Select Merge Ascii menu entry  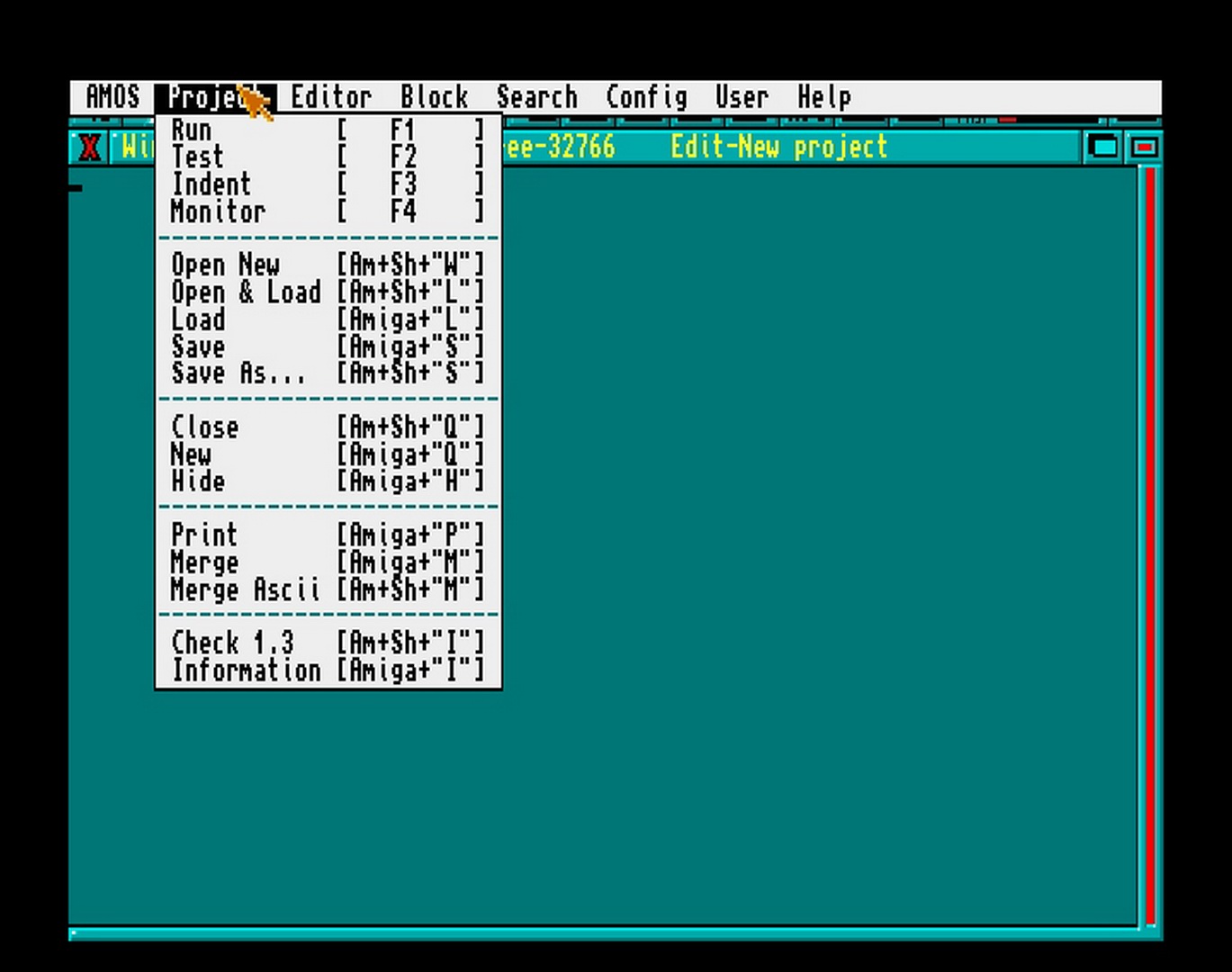[x=328, y=589]
